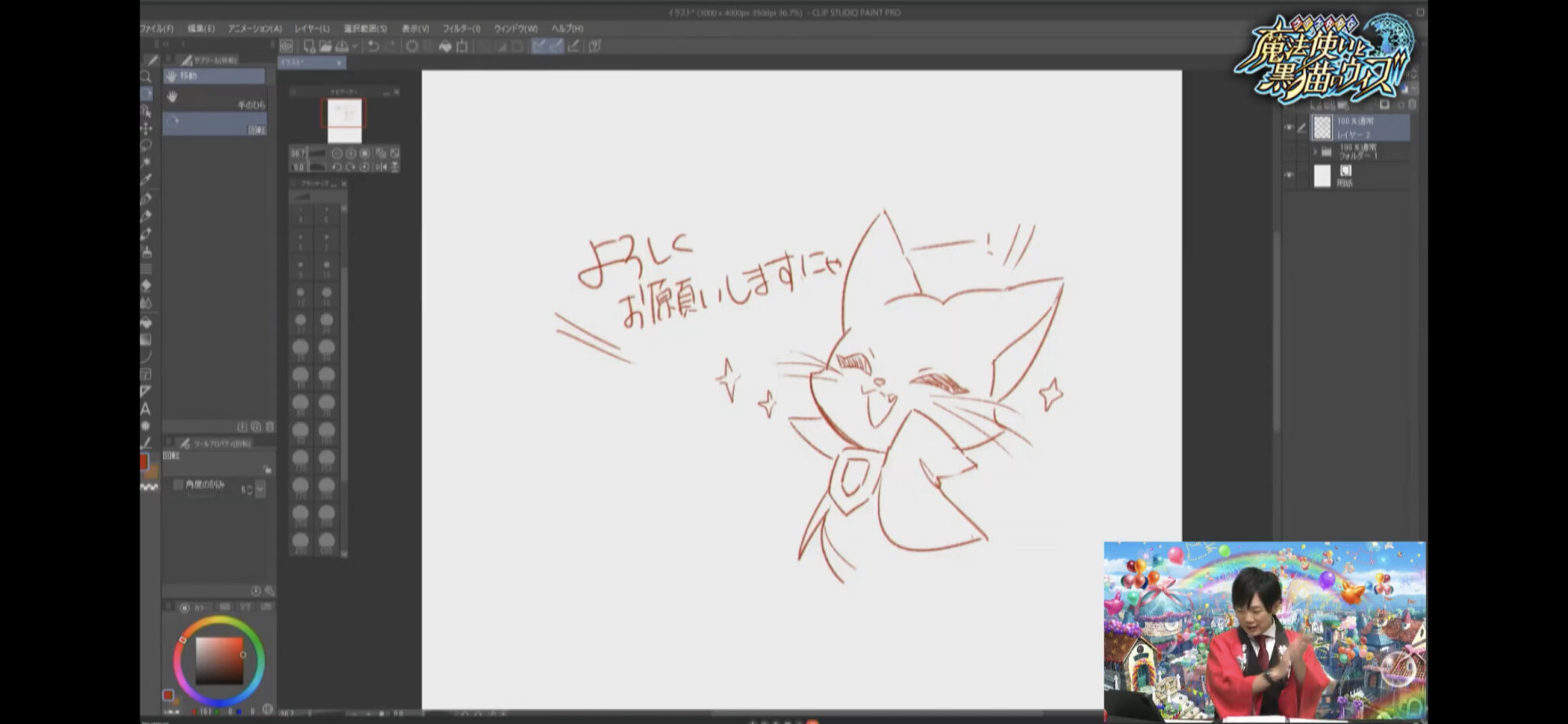Viewport: 1568px width, 724px height.
Task: Rotate canvas right in Navigator
Action: click(350, 167)
